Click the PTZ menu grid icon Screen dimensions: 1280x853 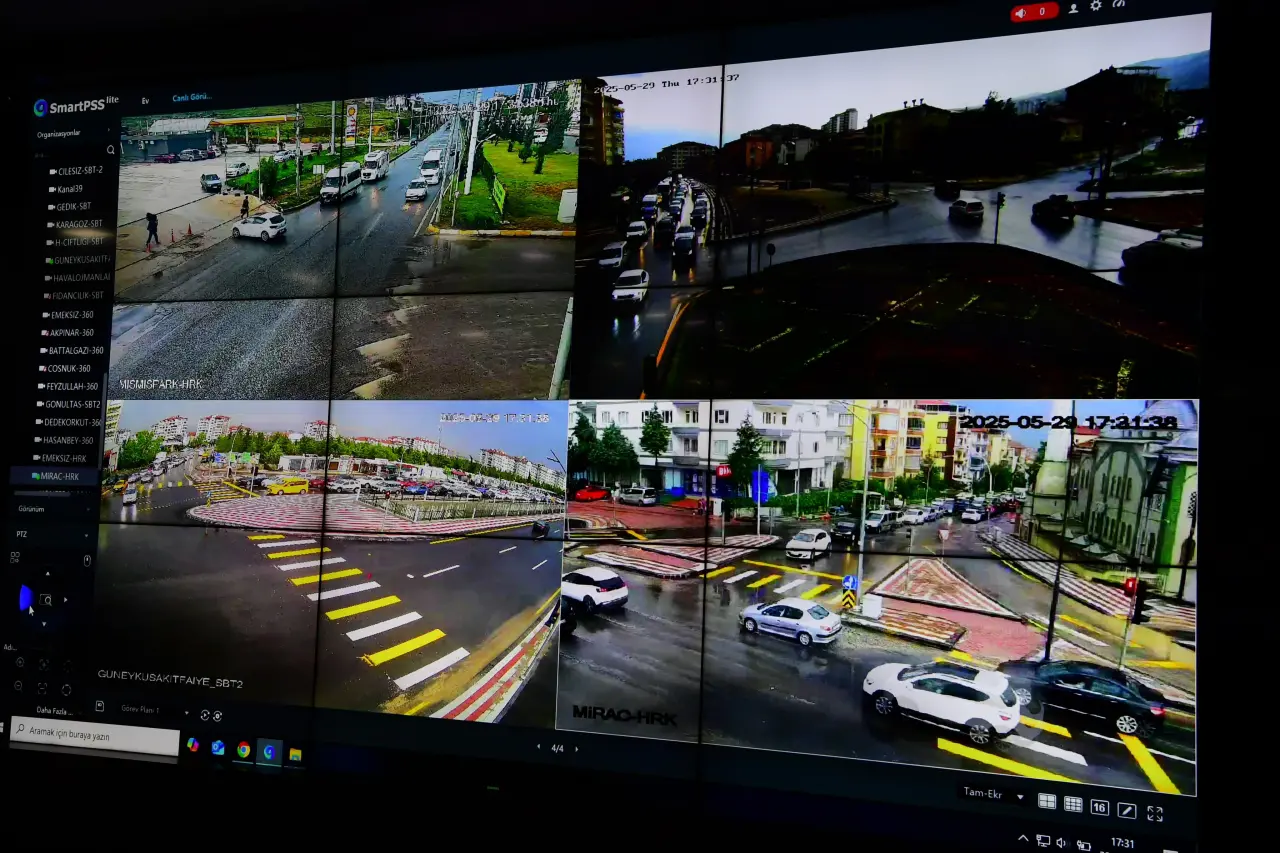pos(15,557)
